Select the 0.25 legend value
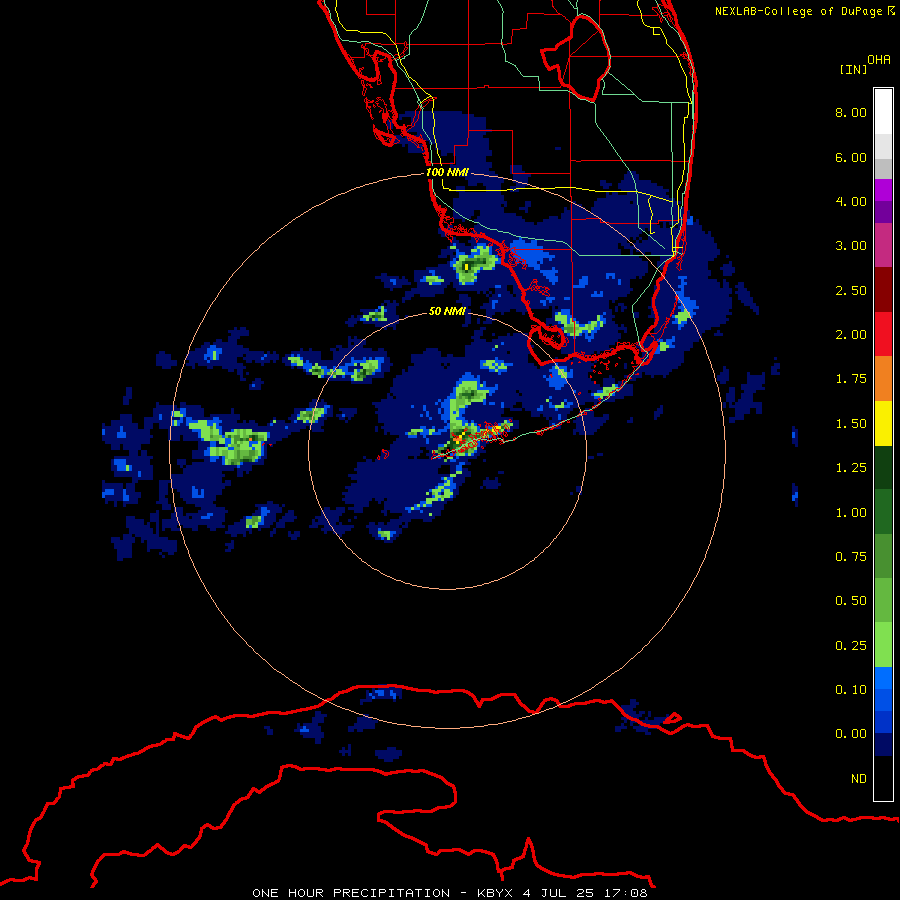 coord(851,646)
